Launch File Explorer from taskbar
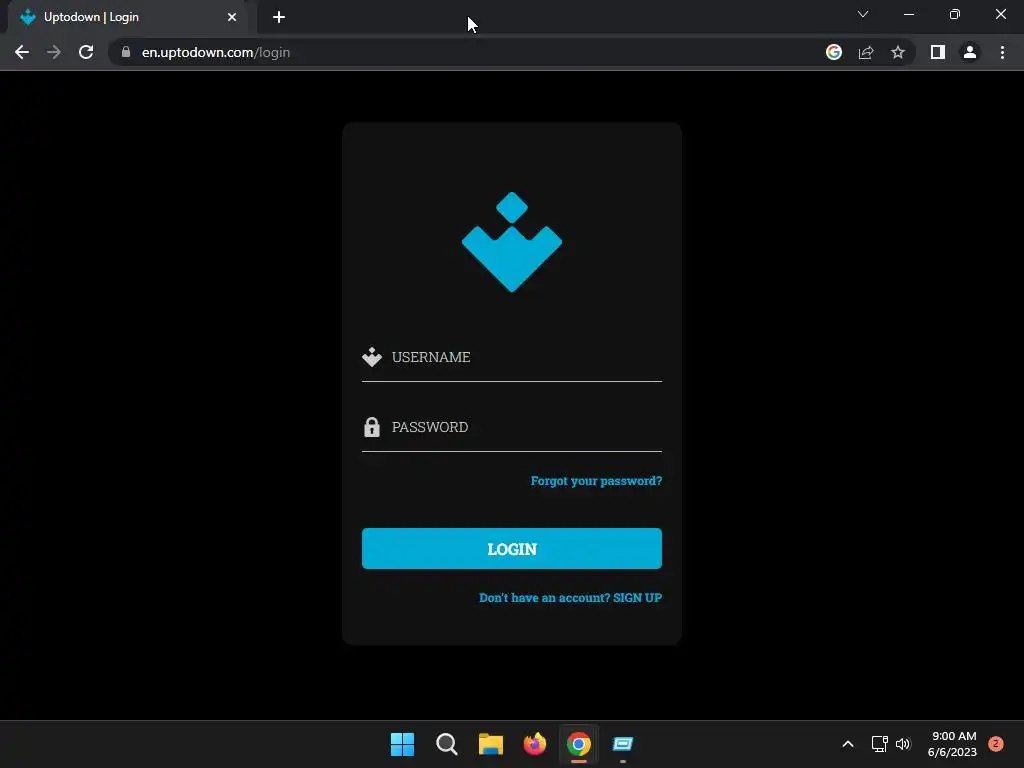This screenshot has width=1024, height=768. 490,744
